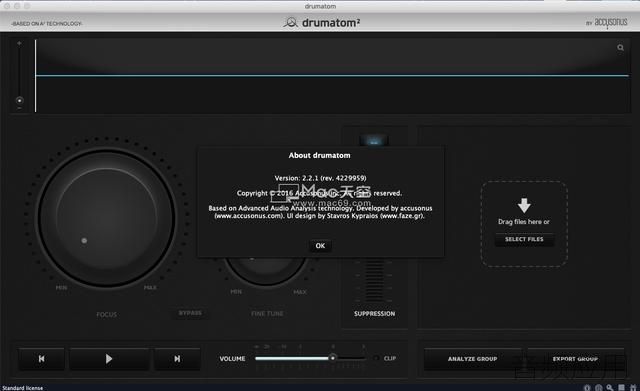The width and height of the screenshot is (640, 391).
Task: Click the ANALYZE GROUP button
Action: [472, 359]
